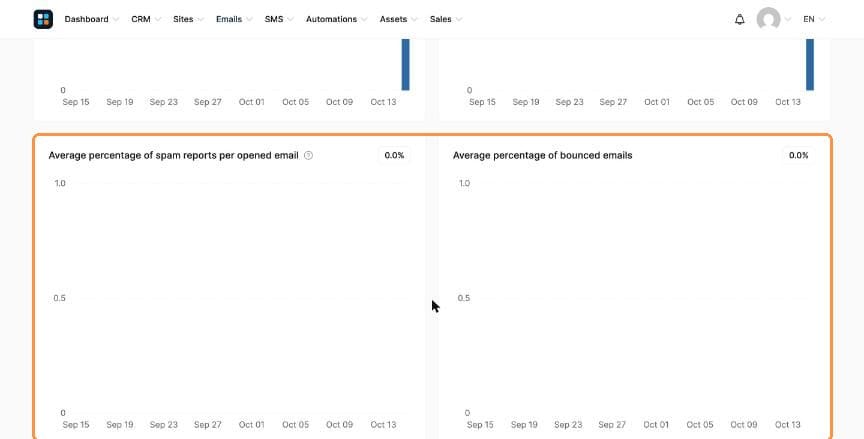Screen dimensions: 864x439
Task: Click the blue bar in top-right chart
Action: click(810, 64)
